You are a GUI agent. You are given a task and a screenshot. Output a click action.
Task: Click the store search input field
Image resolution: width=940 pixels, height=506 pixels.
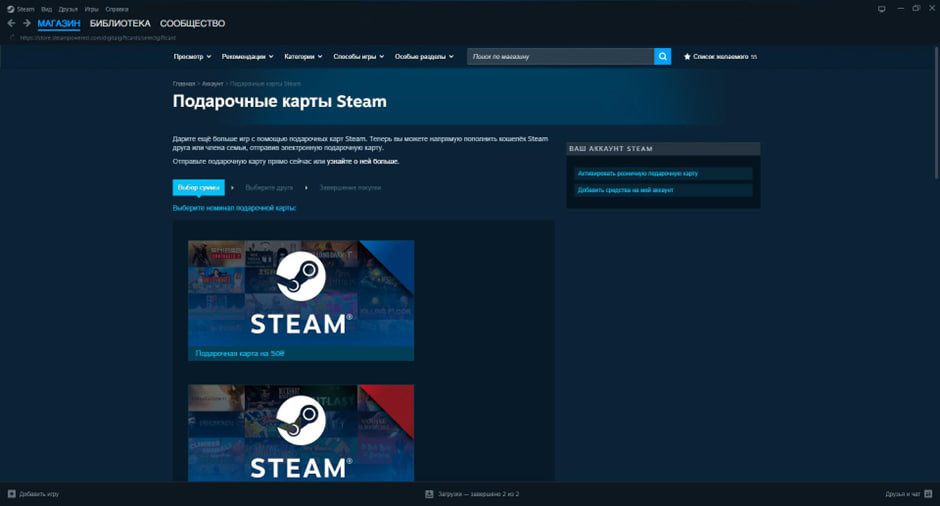point(561,56)
